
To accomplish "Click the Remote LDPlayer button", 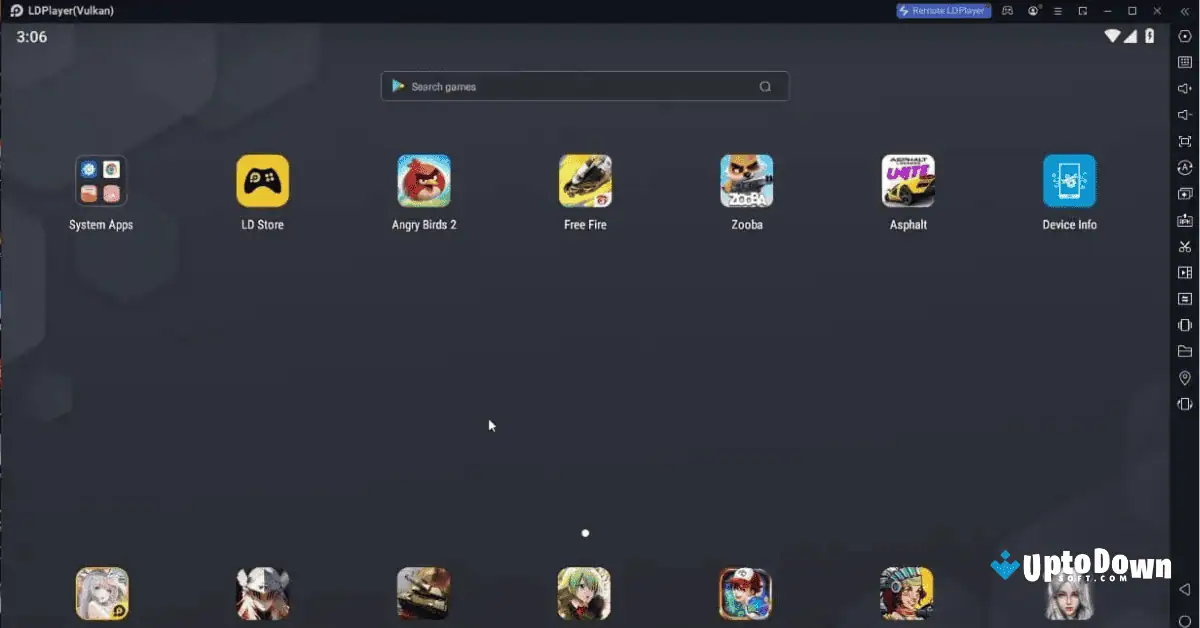I will point(941,10).
